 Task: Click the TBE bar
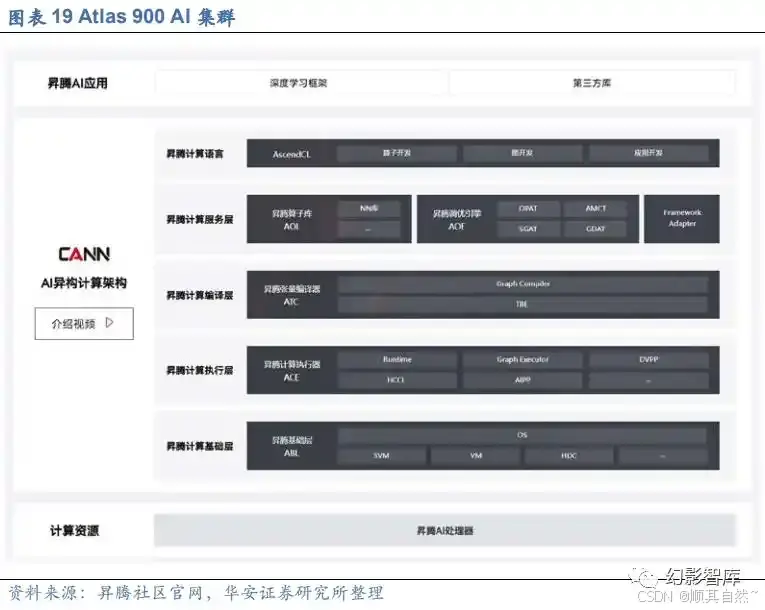(523, 305)
